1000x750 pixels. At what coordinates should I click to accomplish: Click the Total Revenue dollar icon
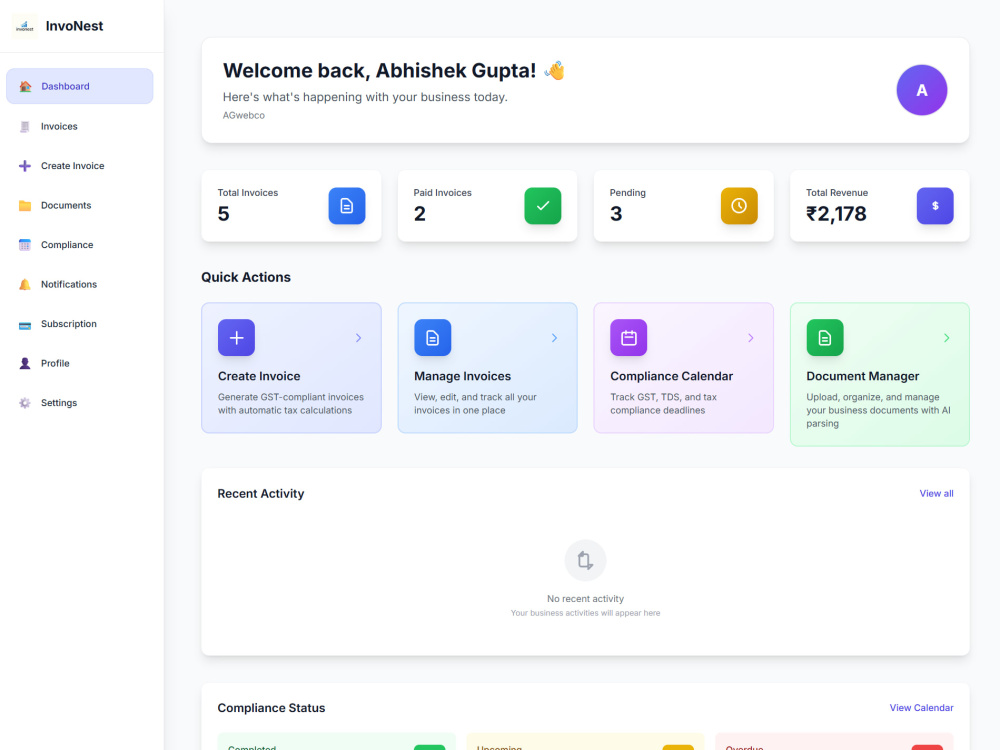(935, 206)
